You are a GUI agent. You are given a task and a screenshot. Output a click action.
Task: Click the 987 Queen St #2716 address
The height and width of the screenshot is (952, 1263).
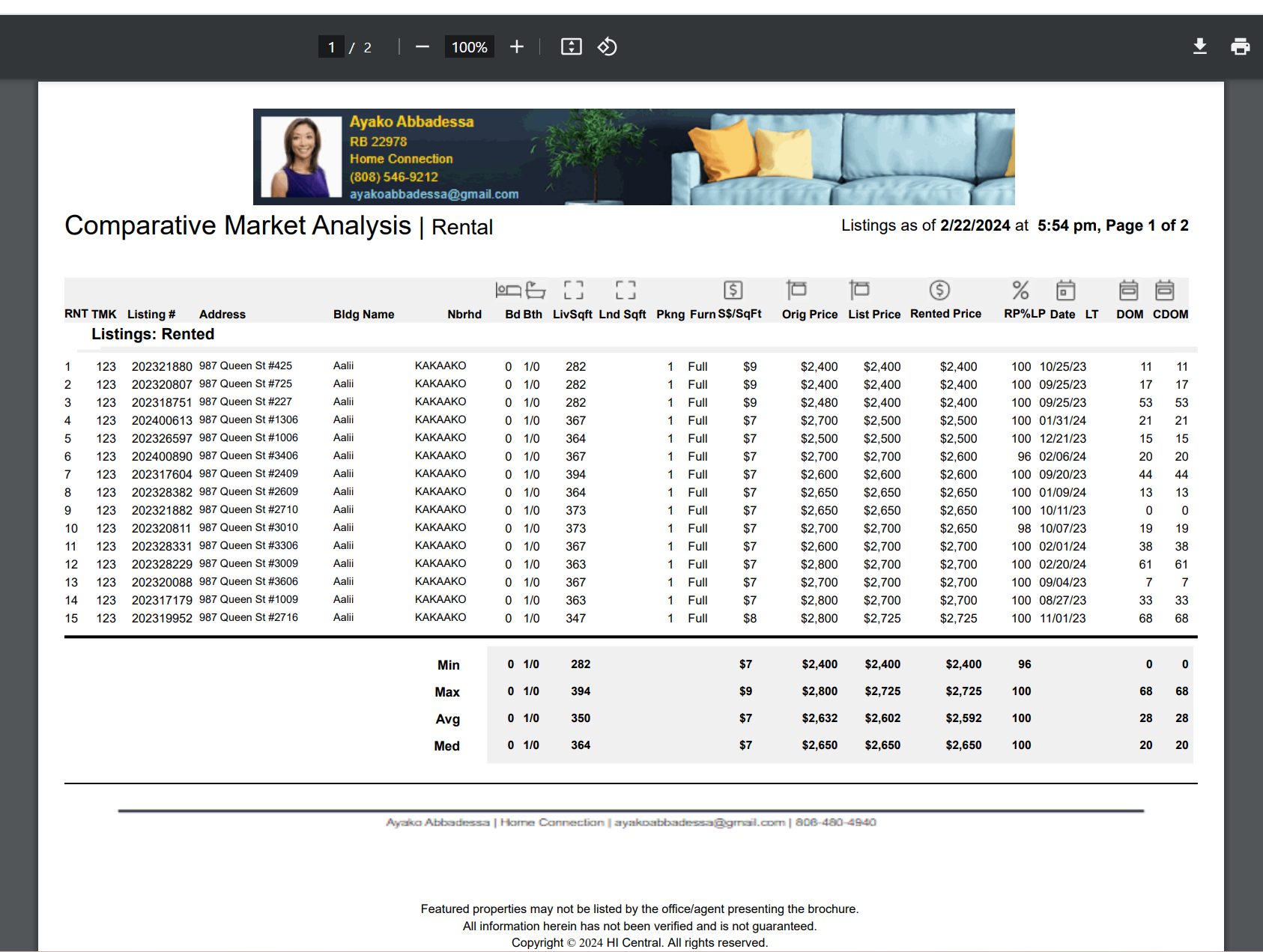point(248,618)
